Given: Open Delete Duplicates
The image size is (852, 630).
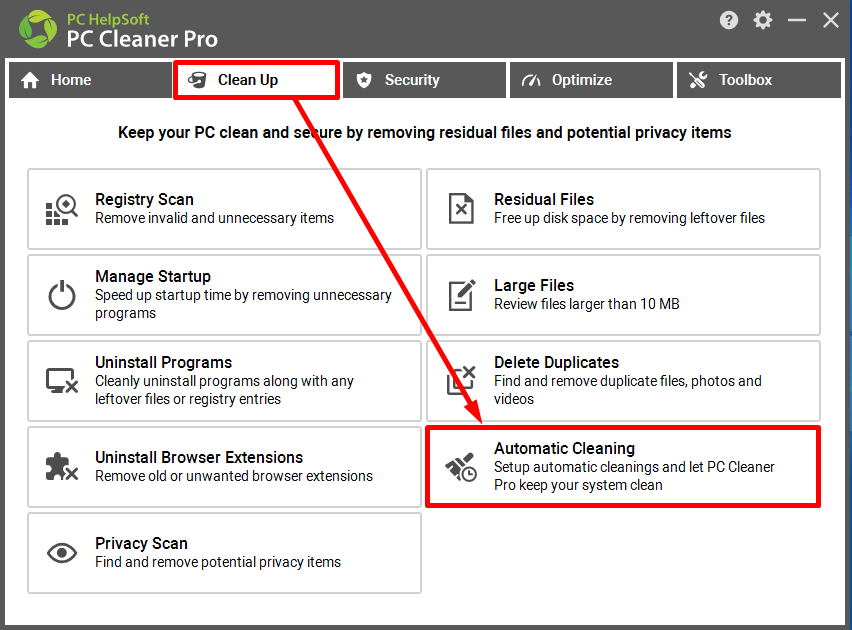Looking at the screenshot, I should pos(623,381).
